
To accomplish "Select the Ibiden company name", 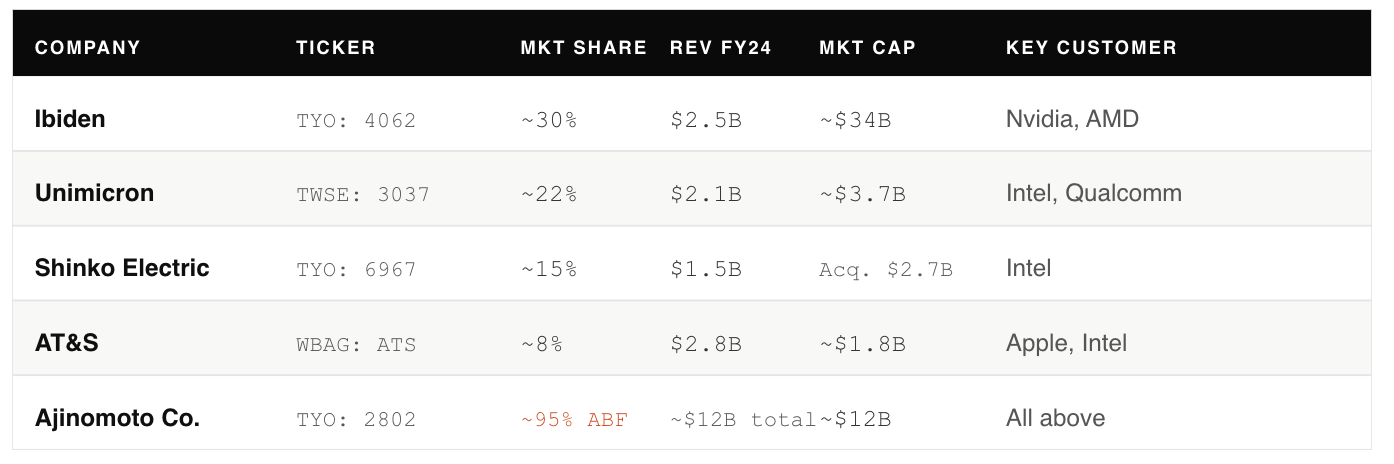I will point(70,119).
